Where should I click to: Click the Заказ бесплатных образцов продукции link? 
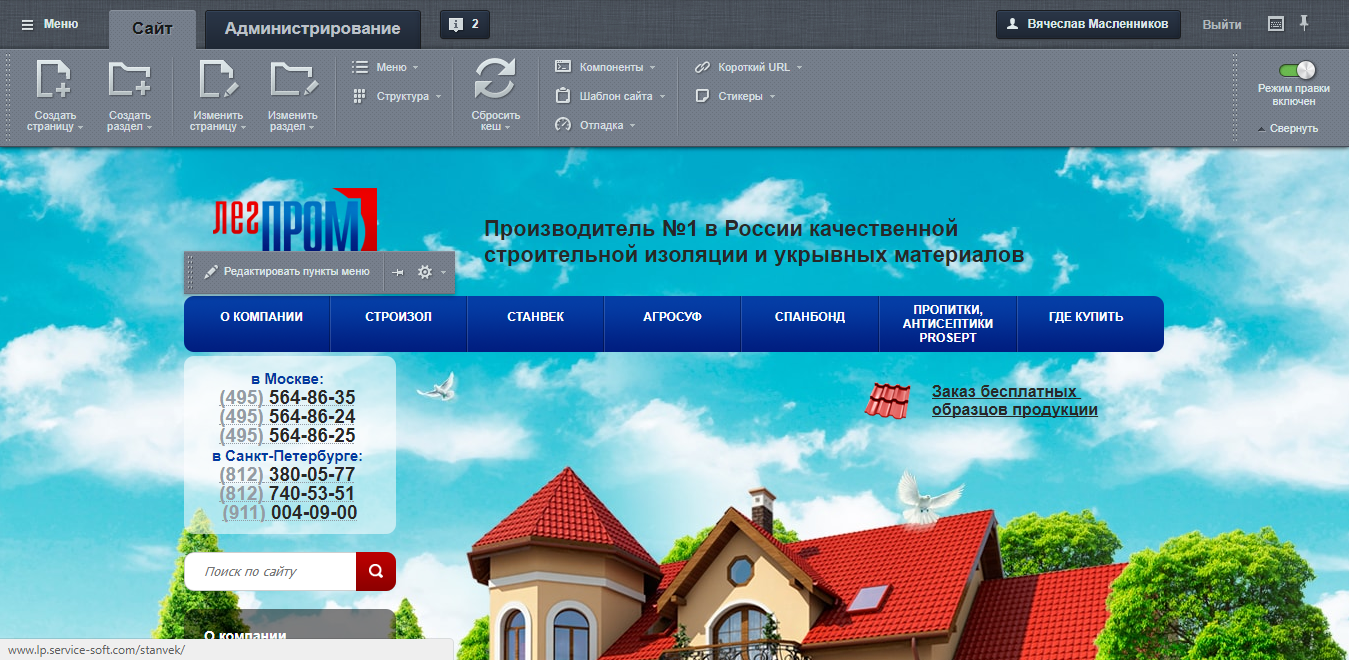tap(1015, 400)
